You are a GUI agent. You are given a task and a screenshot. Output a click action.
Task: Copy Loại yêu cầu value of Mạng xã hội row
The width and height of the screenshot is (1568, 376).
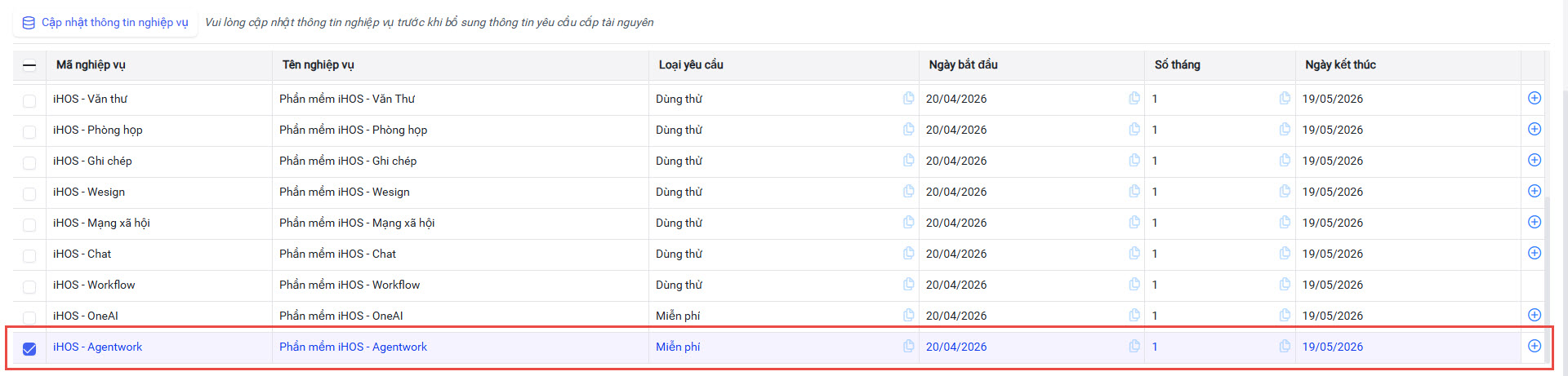pyautogui.click(x=908, y=222)
